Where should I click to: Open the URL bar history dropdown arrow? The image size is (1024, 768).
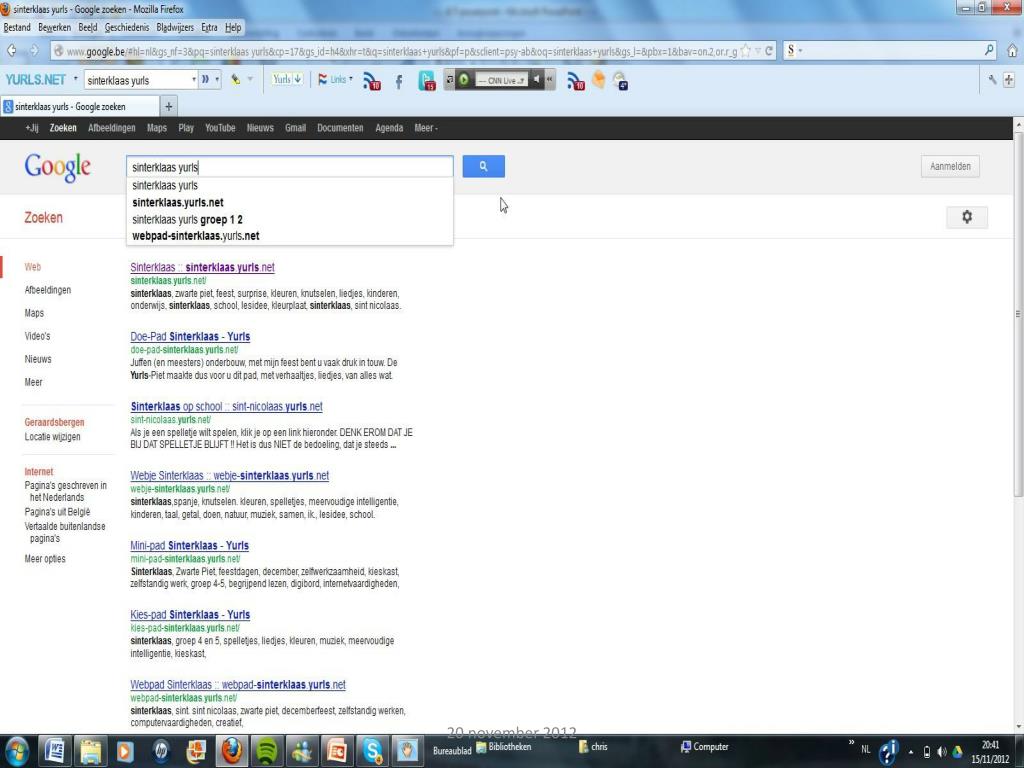pos(758,51)
